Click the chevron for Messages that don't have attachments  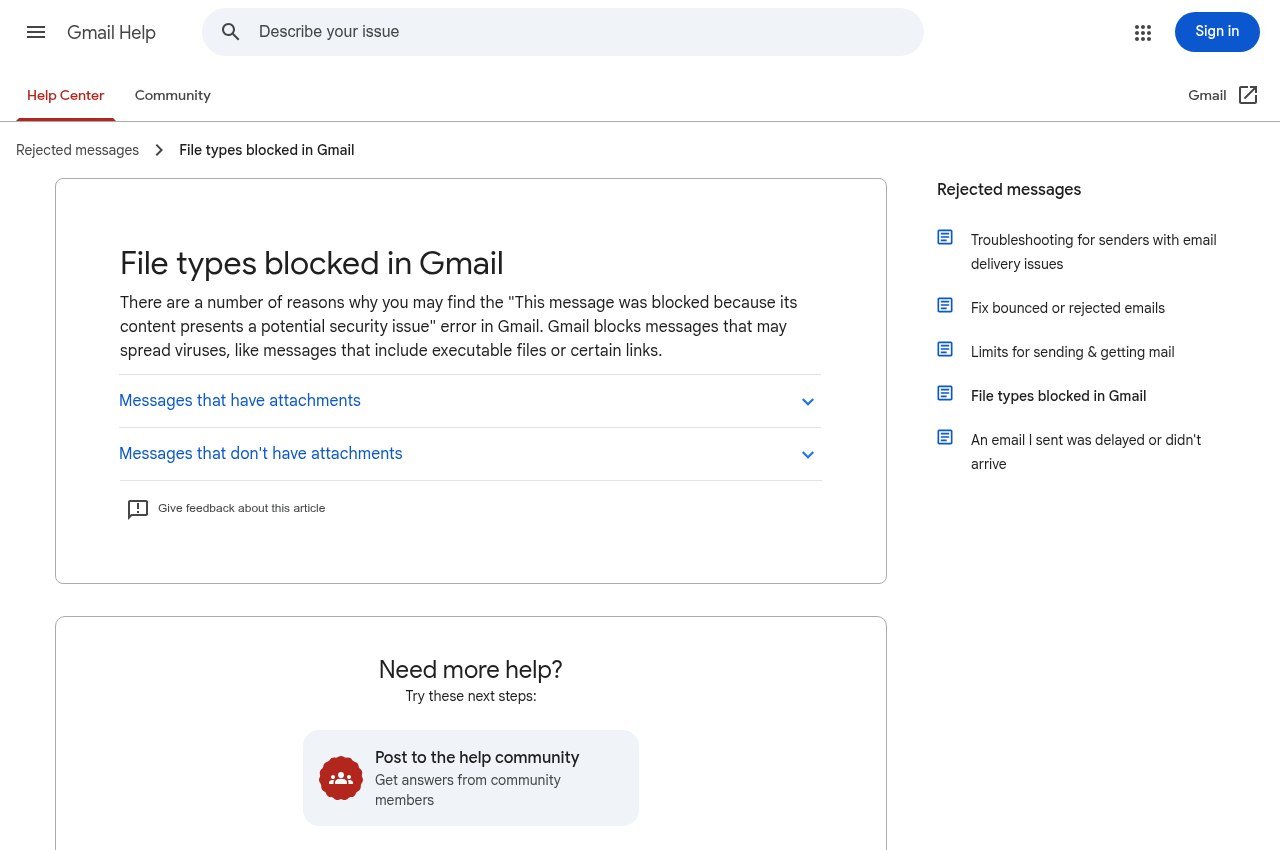pos(808,455)
